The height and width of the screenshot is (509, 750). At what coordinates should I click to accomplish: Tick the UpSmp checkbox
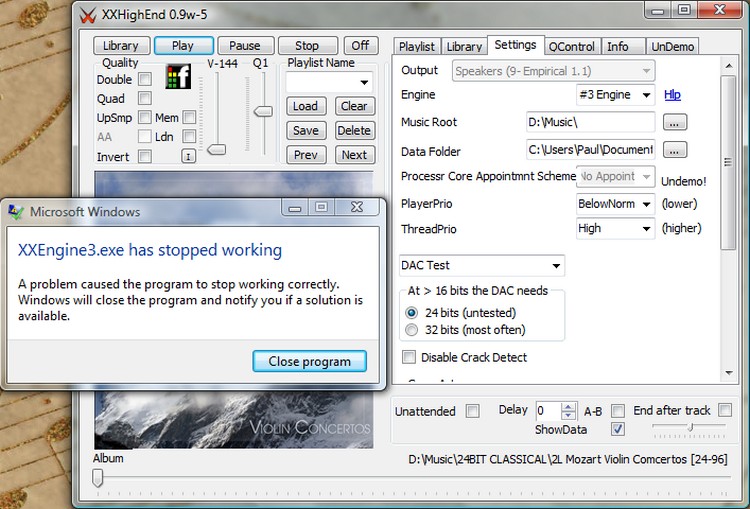pos(144,117)
